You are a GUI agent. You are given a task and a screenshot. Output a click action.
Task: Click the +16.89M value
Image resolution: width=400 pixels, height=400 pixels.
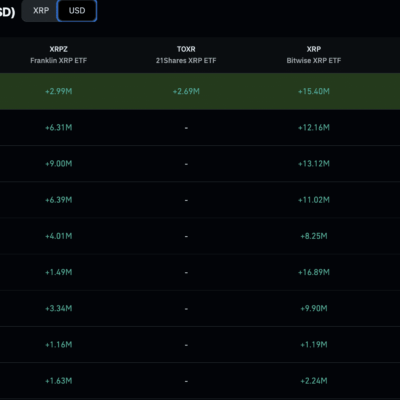coord(314,272)
